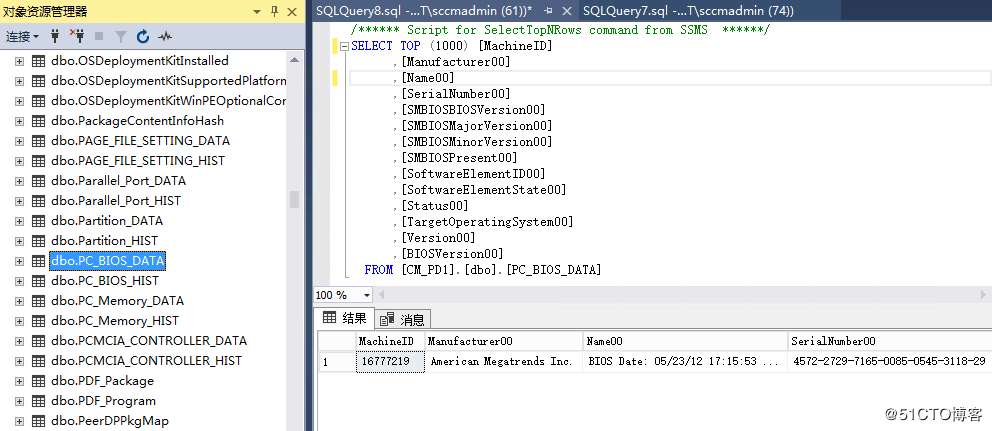Click table icon of dbo.OSDeploymentKitSupportedPlatform

[39, 81]
